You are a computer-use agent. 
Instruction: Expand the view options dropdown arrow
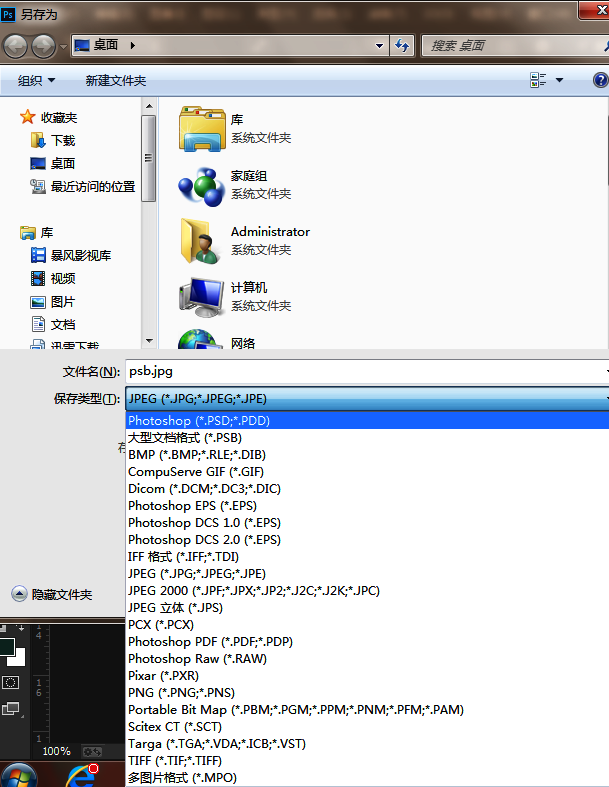(x=559, y=80)
